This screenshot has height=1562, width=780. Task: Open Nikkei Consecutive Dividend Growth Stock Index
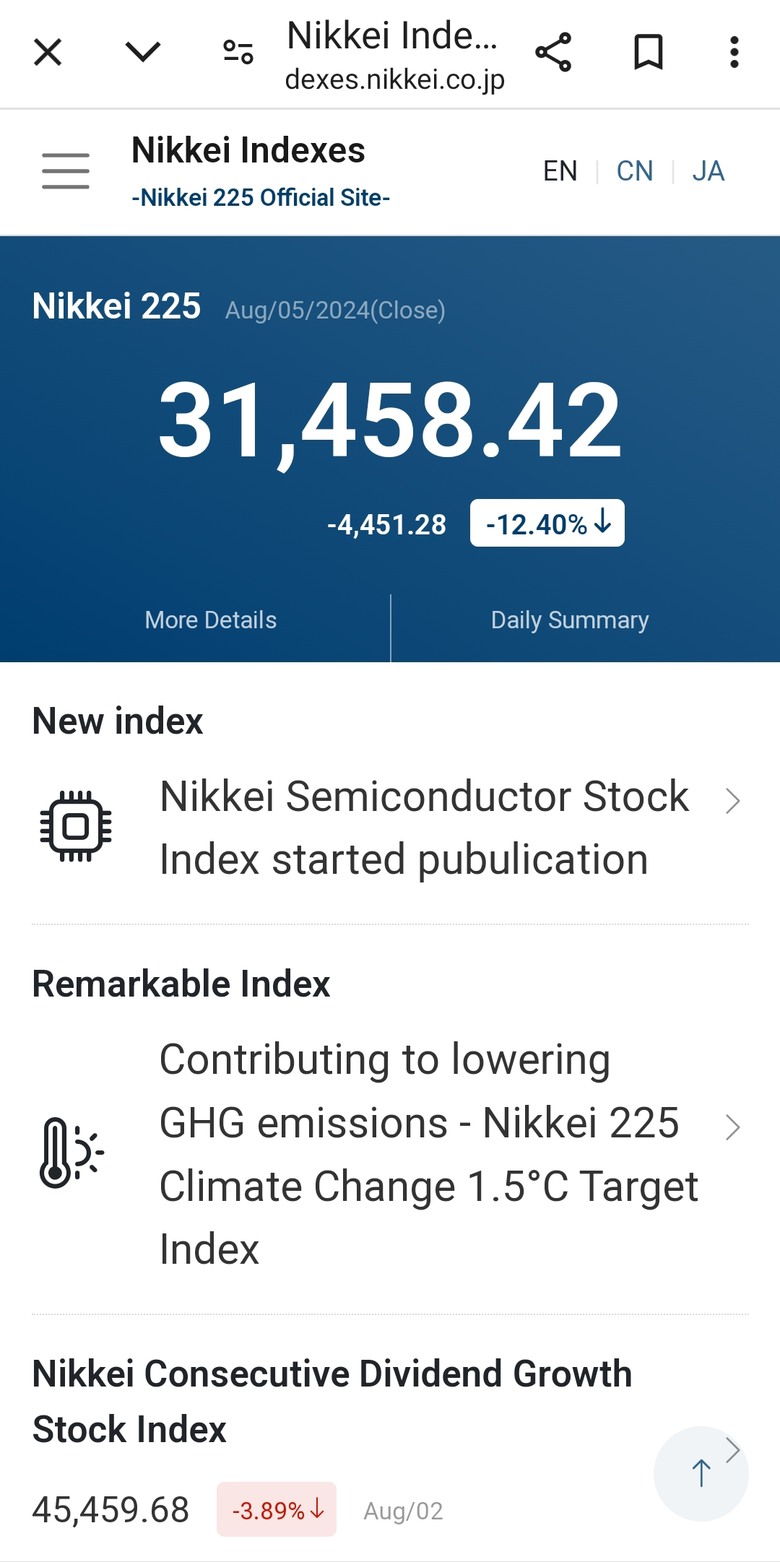pos(332,1400)
